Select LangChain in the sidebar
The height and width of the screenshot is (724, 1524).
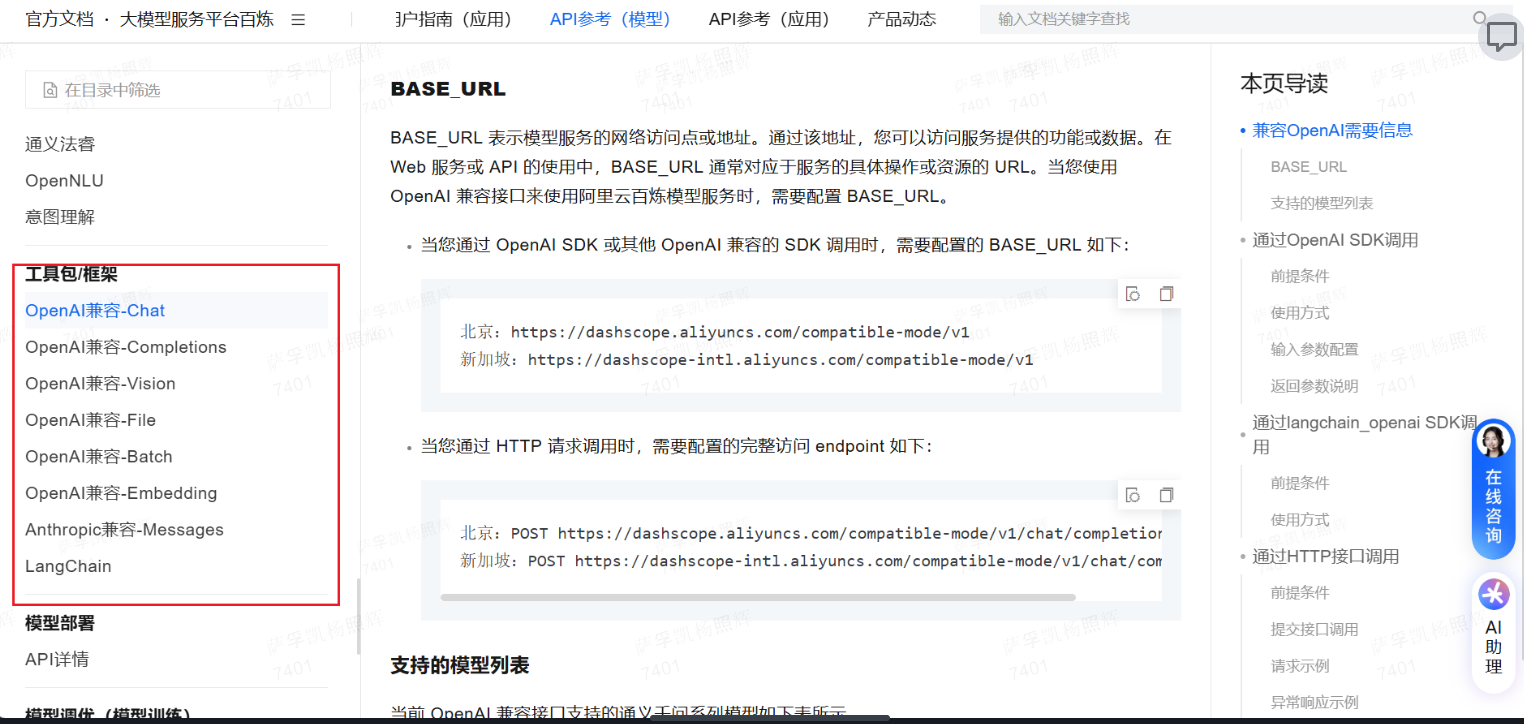pyautogui.click(x=68, y=566)
